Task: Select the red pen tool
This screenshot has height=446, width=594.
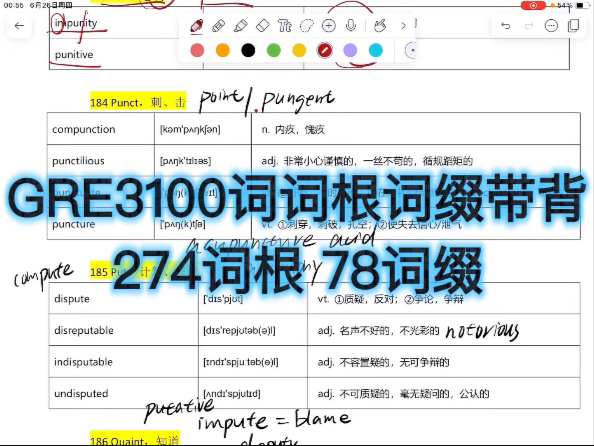Action: click(x=196, y=26)
